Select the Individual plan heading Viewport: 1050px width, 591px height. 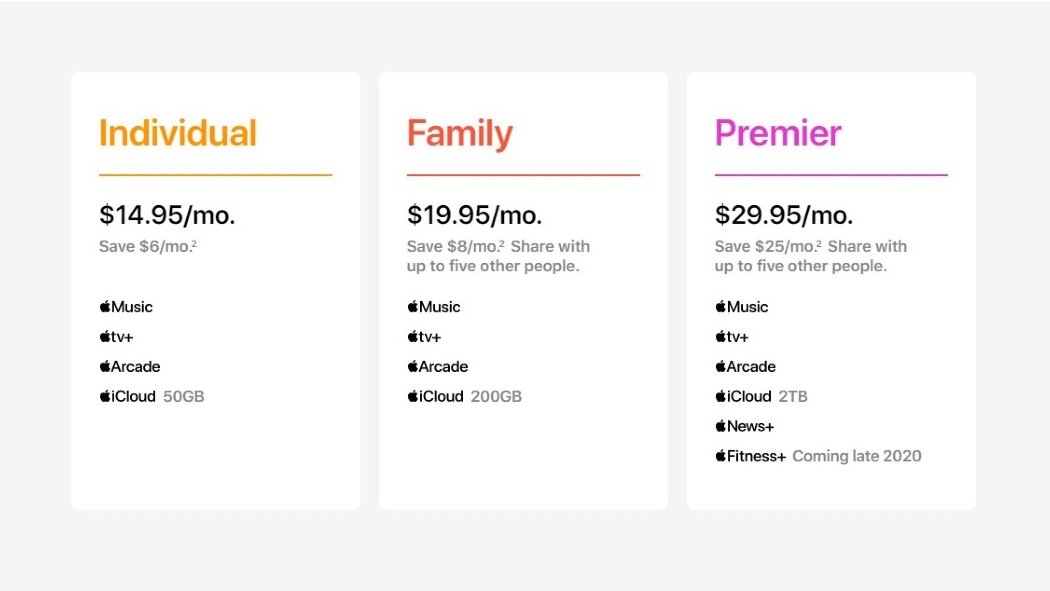click(x=178, y=133)
